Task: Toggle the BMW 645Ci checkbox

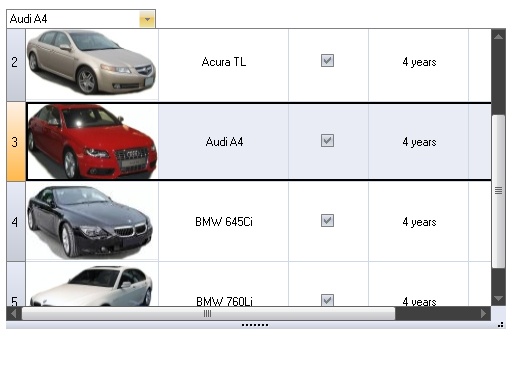Action: (x=327, y=221)
